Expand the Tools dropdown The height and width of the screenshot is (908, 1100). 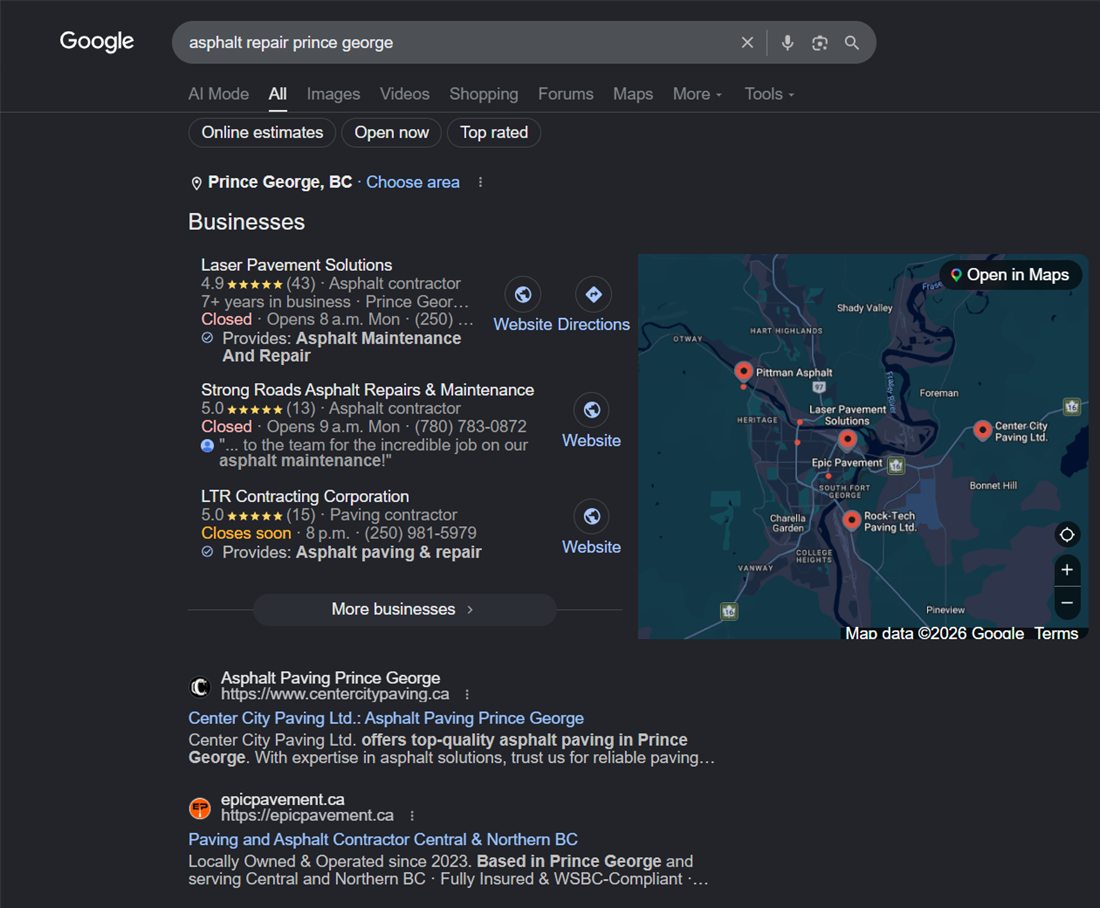[770, 94]
